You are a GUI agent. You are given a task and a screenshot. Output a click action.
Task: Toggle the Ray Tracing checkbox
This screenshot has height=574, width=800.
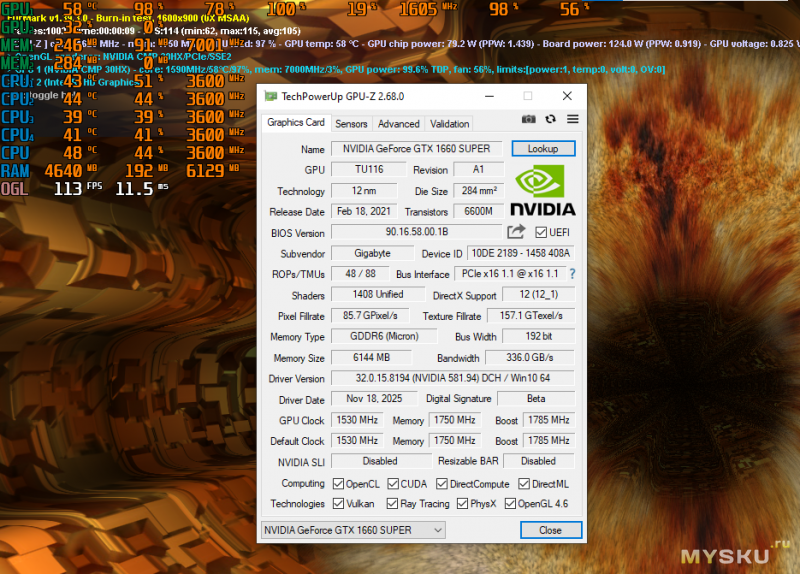pos(392,504)
